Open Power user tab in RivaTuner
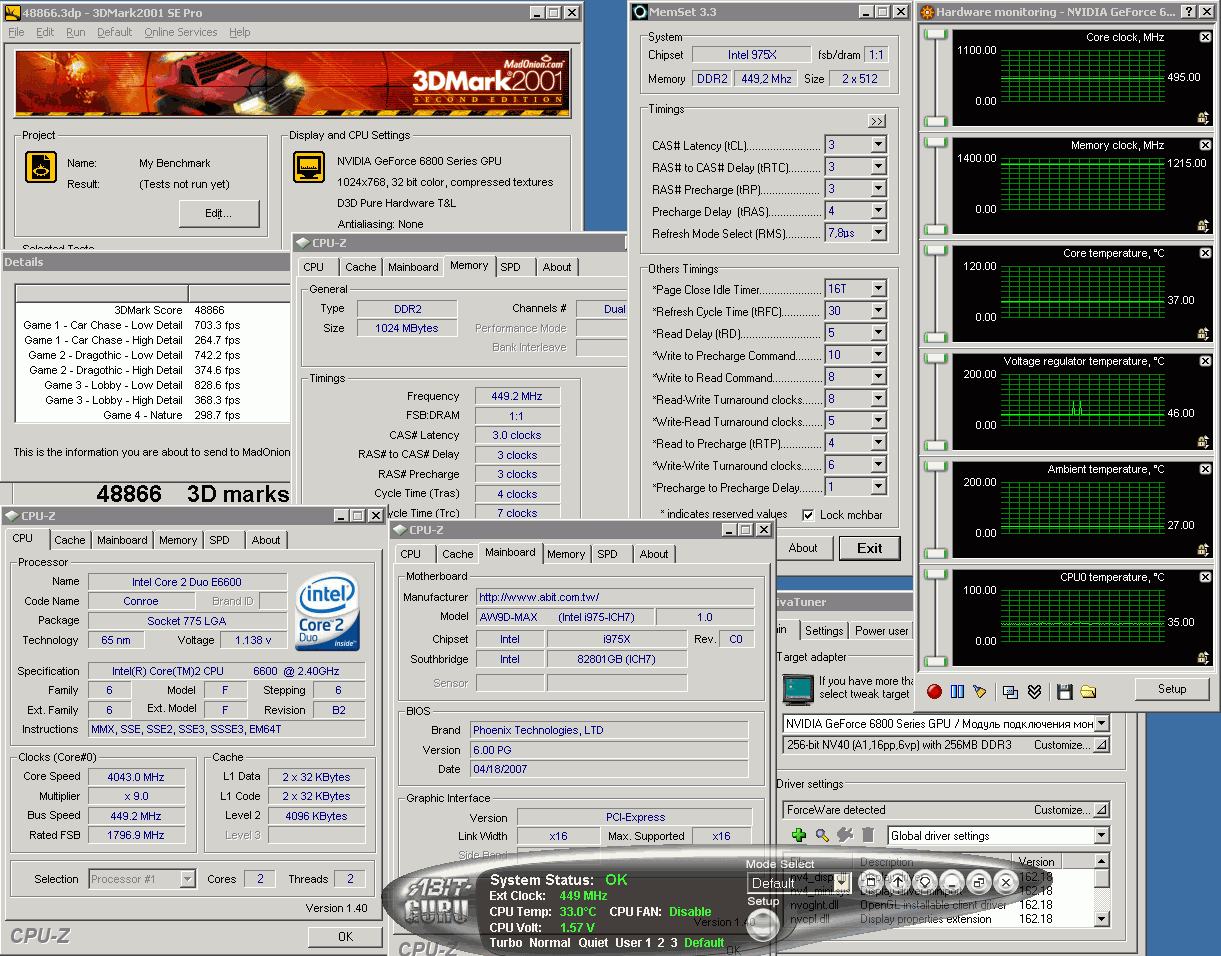This screenshot has height=956, width=1221. 881,631
